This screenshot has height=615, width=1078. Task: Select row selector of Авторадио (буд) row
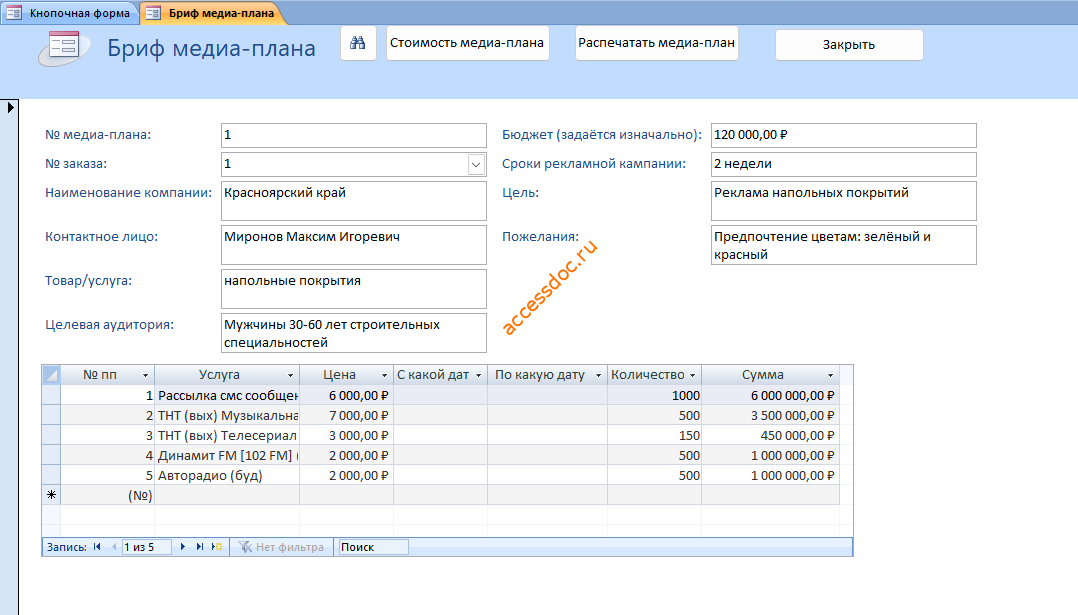click(51, 475)
